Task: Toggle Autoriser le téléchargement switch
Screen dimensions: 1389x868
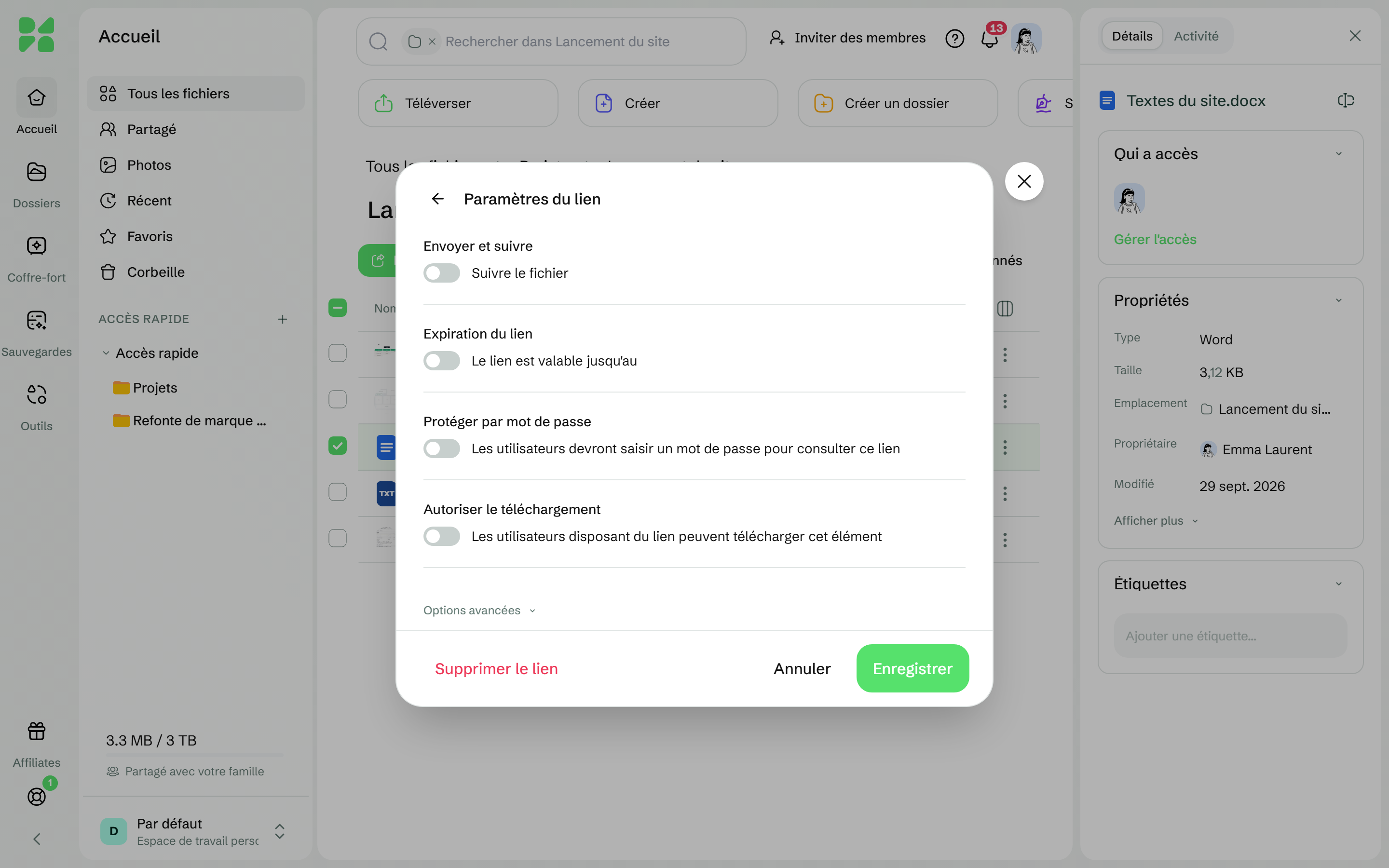Action: pyautogui.click(x=441, y=536)
